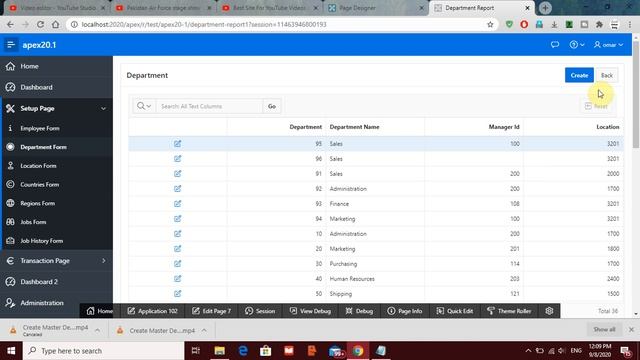Open Theme Roller in developer toolbar

[x=509, y=311]
